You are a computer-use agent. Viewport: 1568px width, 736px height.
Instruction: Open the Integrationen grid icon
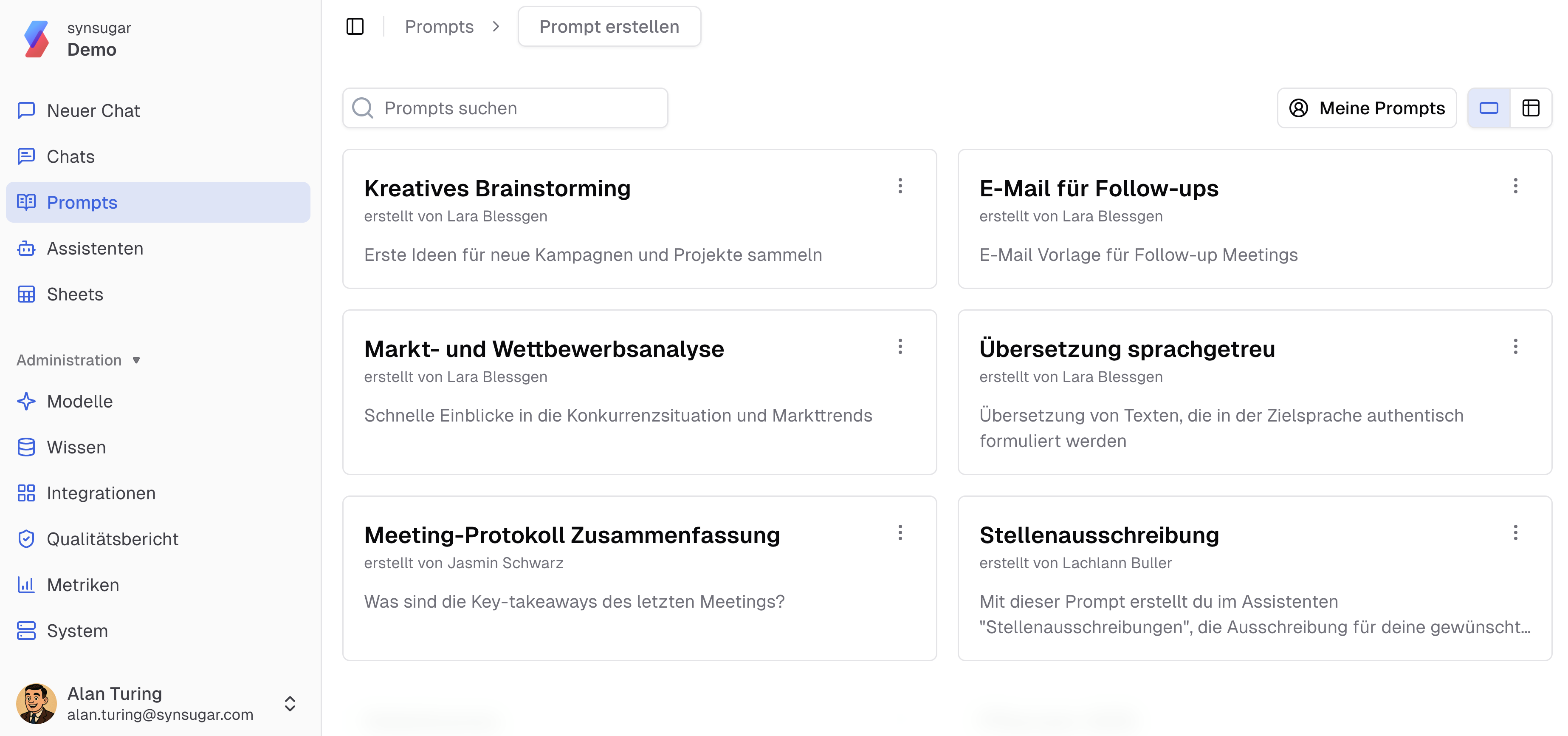(26, 493)
